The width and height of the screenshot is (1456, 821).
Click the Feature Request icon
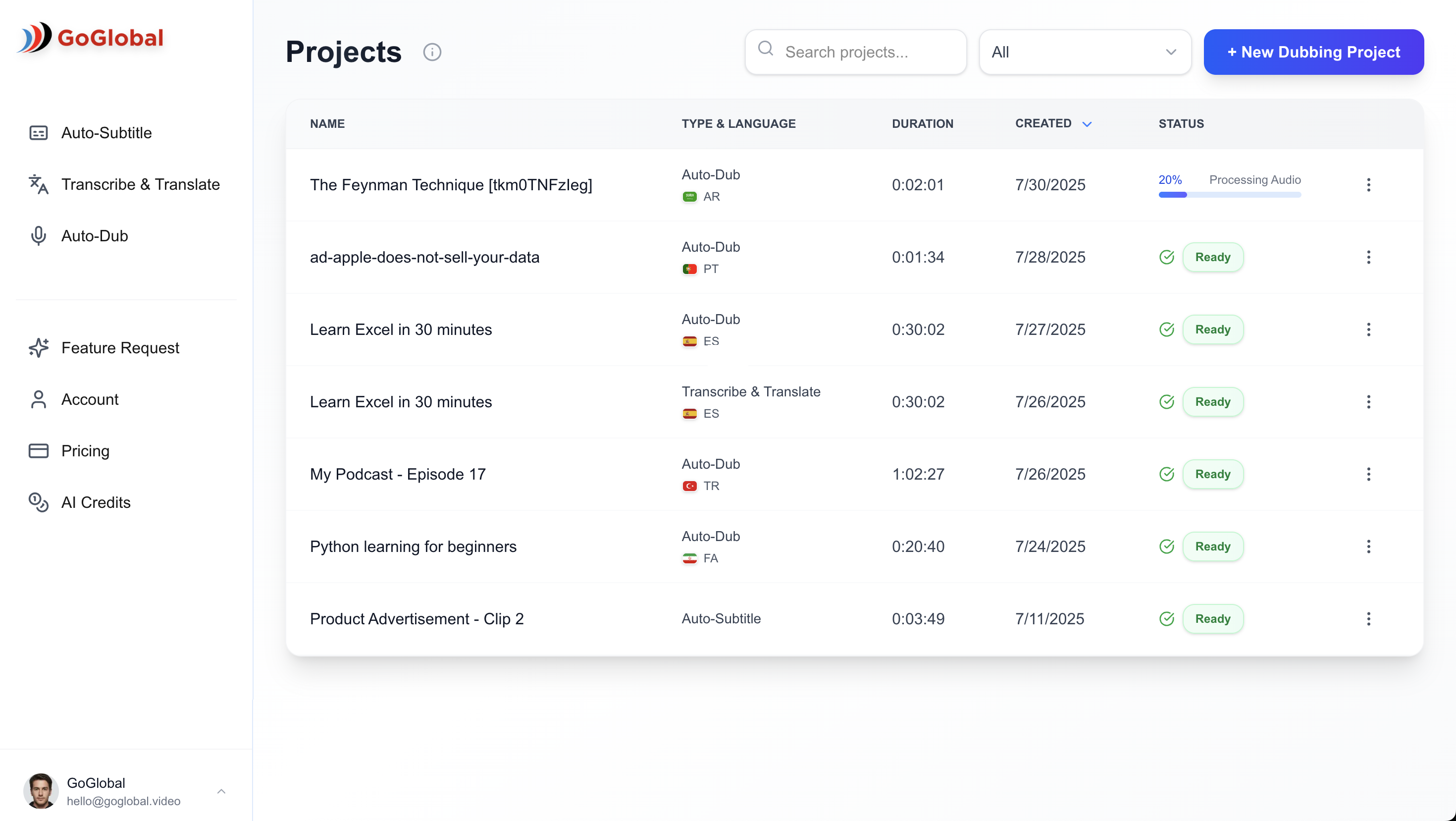(38, 348)
